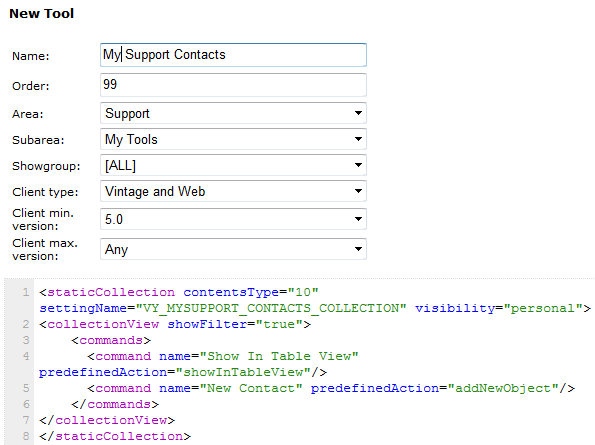Expand the Client type dropdown (Vintage and Web)
The height and width of the screenshot is (445, 595).
click(x=233, y=191)
